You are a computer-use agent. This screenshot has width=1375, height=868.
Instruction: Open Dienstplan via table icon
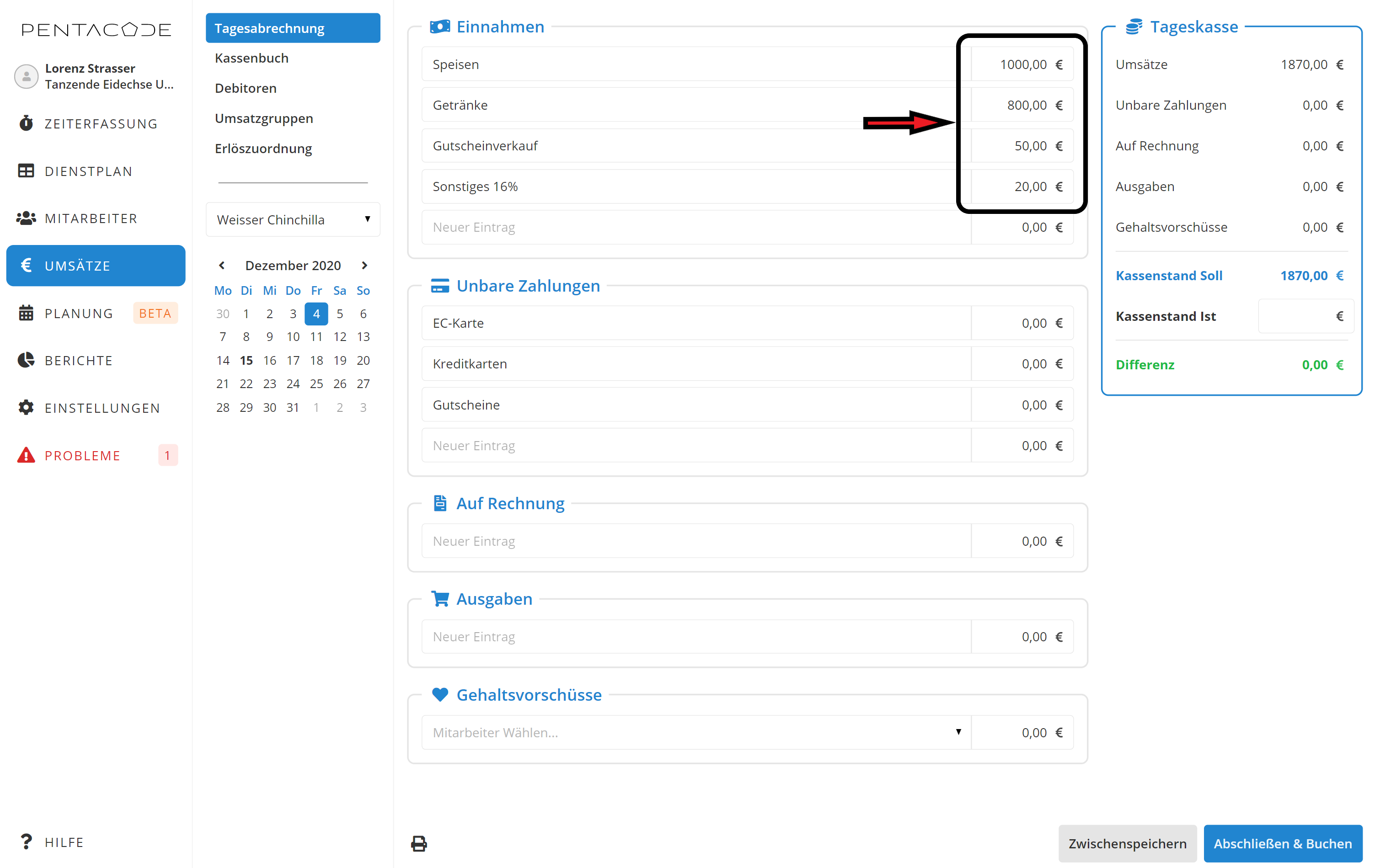tap(26, 170)
